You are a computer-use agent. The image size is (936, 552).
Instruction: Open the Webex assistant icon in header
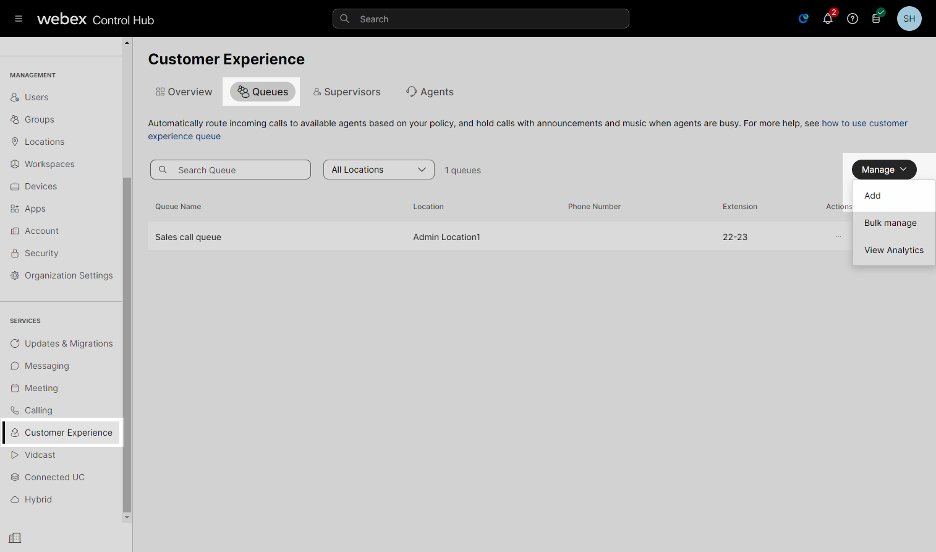tap(803, 18)
